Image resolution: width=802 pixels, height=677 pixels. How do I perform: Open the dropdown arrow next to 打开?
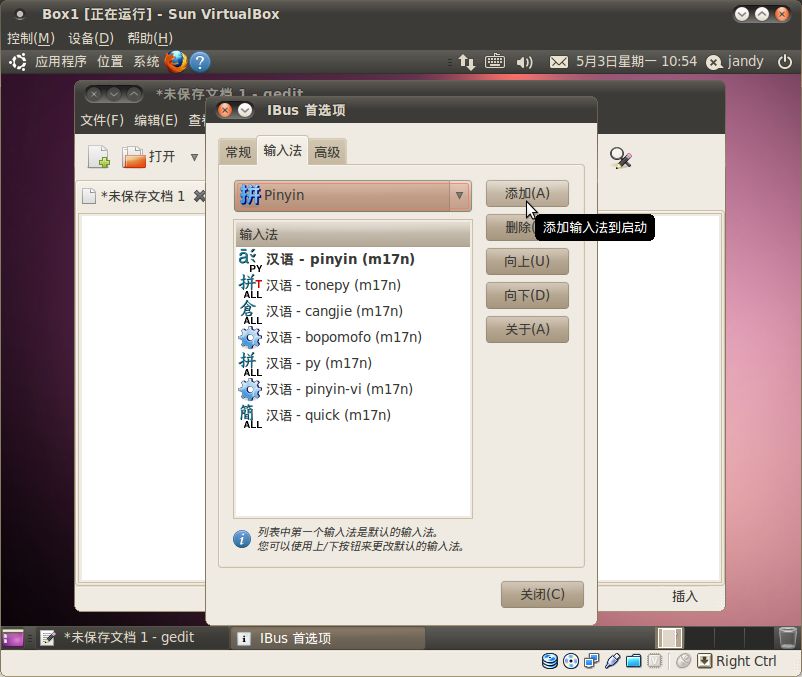(x=194, y=157)
